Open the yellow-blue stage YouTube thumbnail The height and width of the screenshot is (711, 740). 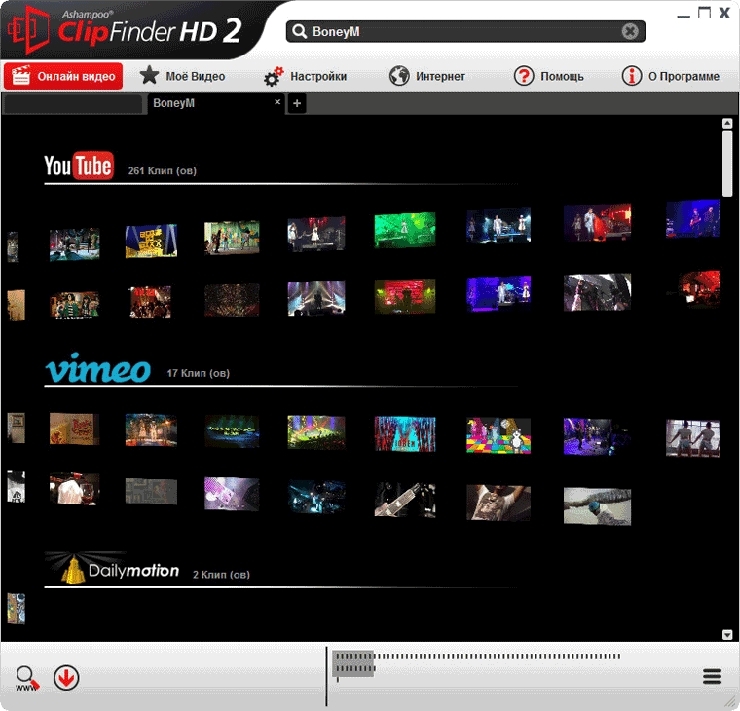(x=151, y=241)
